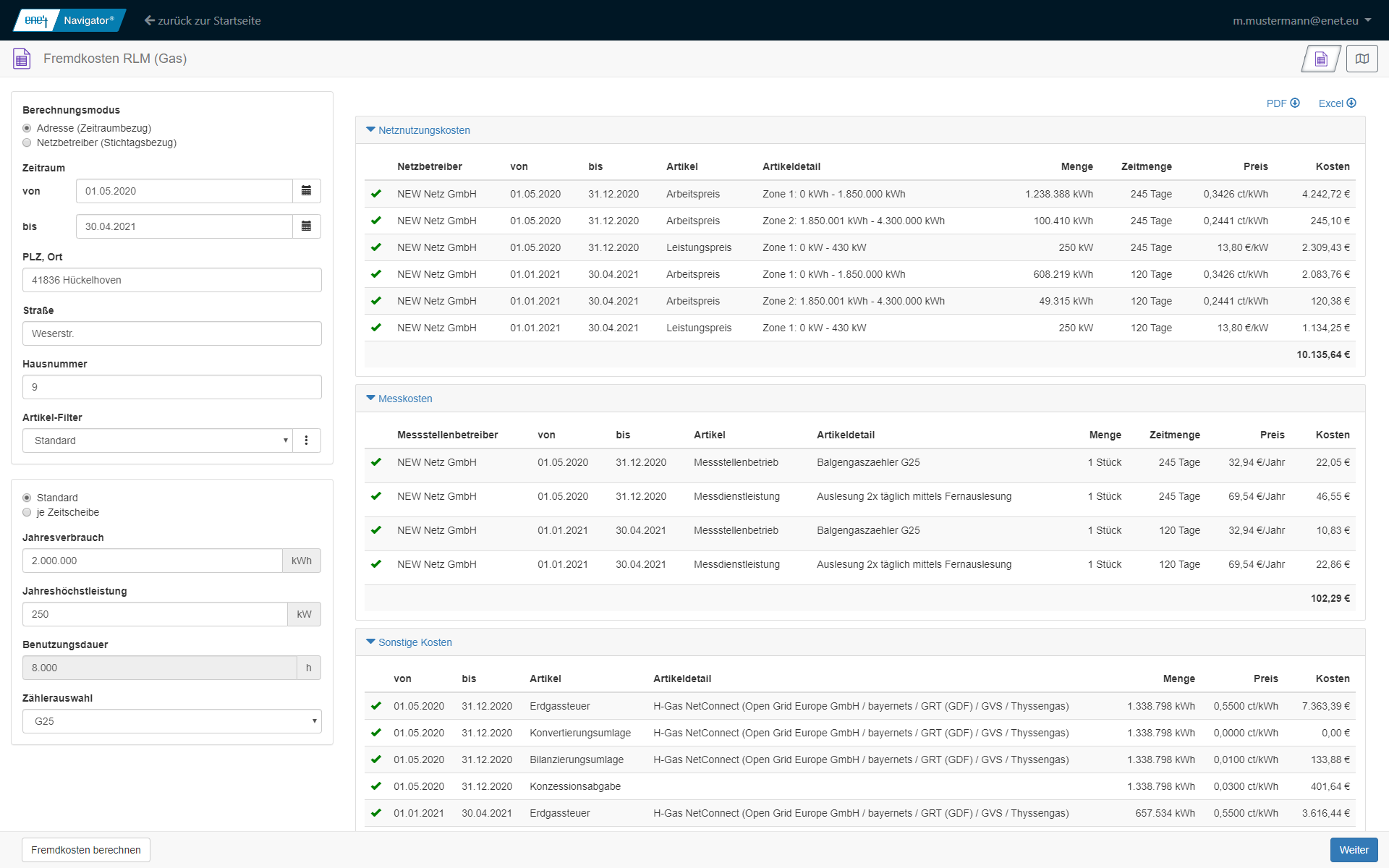Viewport: 1389px width, 868px height.
Task: Go back via 'zurück zur Startseite'
Action: (203, 20)
